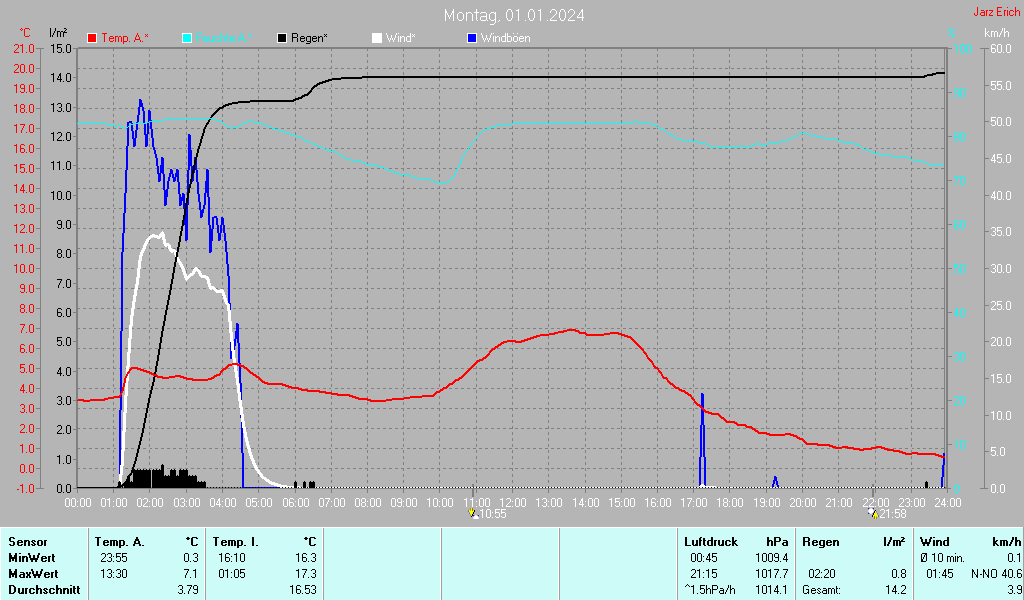Click the pressure trend '^1.5hPa/h'
This screenshot has height=600, width=1024.
click(x=710, y=590)
